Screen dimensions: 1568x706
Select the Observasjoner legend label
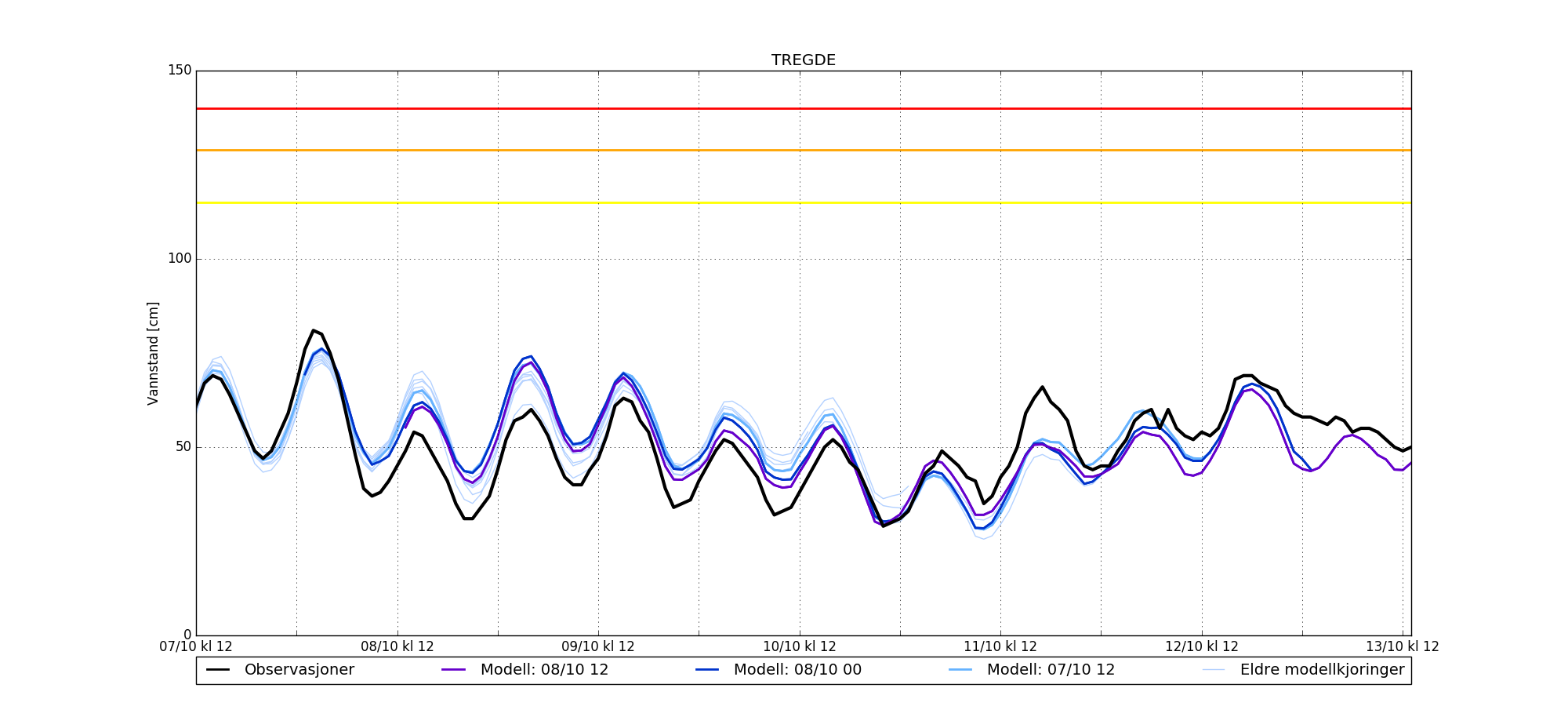[x=299, y=670]
